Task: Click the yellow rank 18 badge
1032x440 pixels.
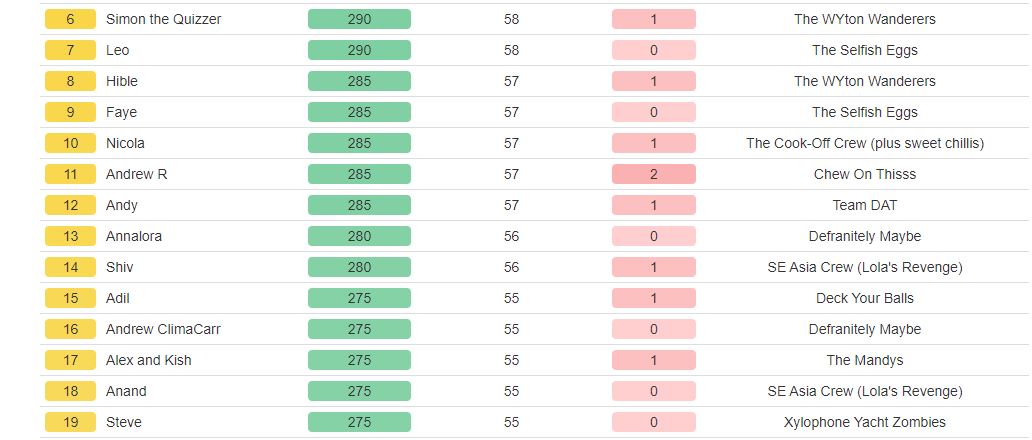Action: (x=70, y=390)
